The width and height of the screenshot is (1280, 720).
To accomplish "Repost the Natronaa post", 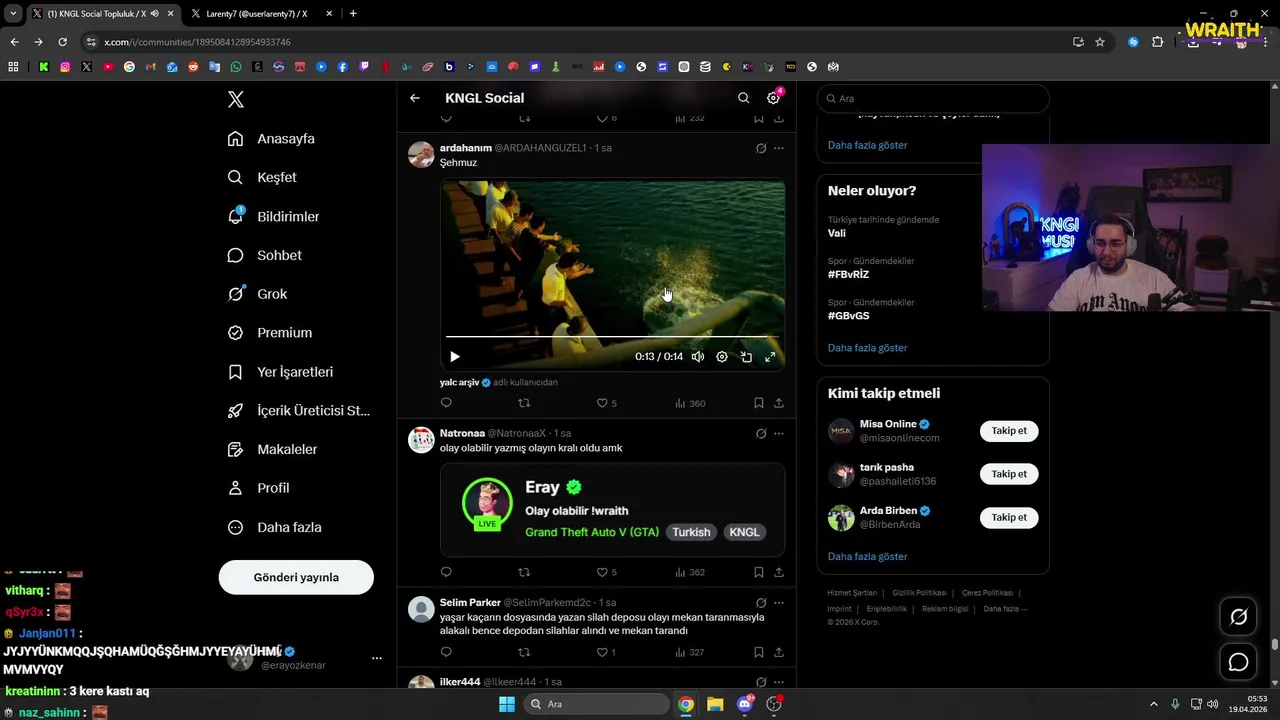I will tap(524, 573).
